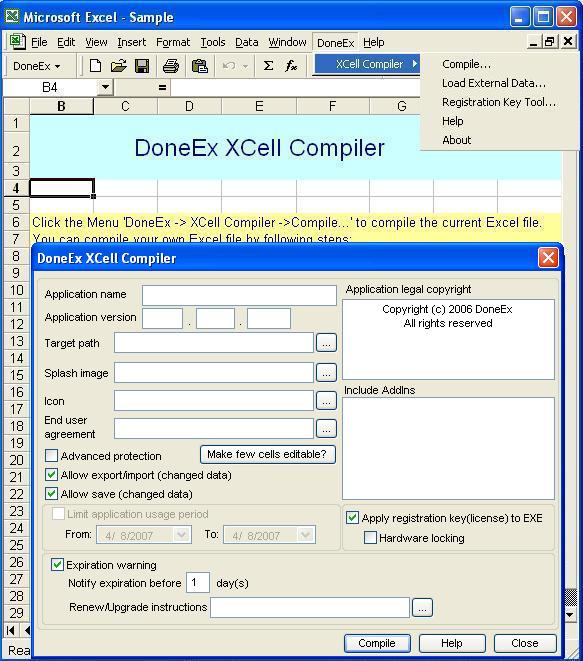Open the Tools menu

pyautogui.click(x=213, y=42)
